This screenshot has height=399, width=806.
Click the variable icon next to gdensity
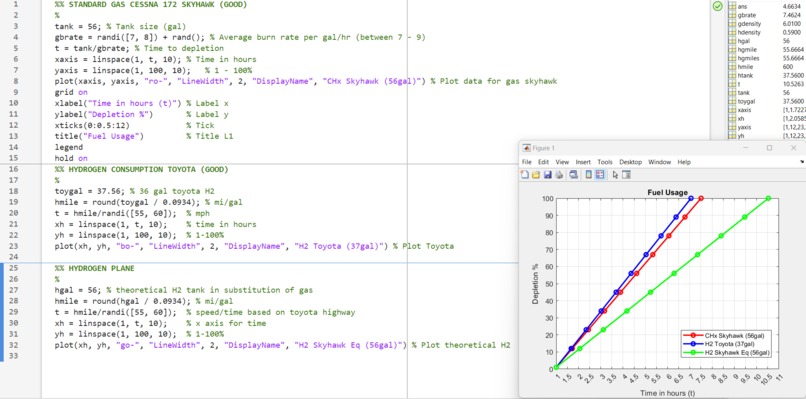click(732, 24)
